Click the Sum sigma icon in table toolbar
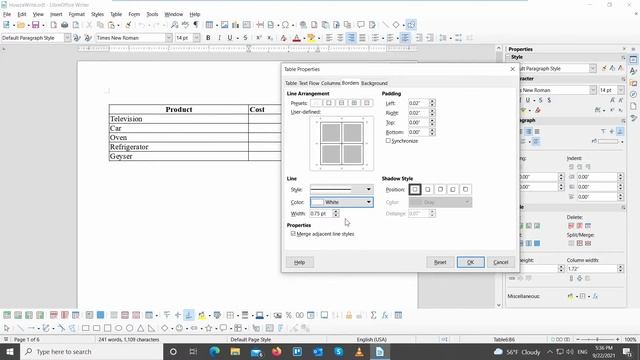The image size is (640, 360). click(373, 315)
